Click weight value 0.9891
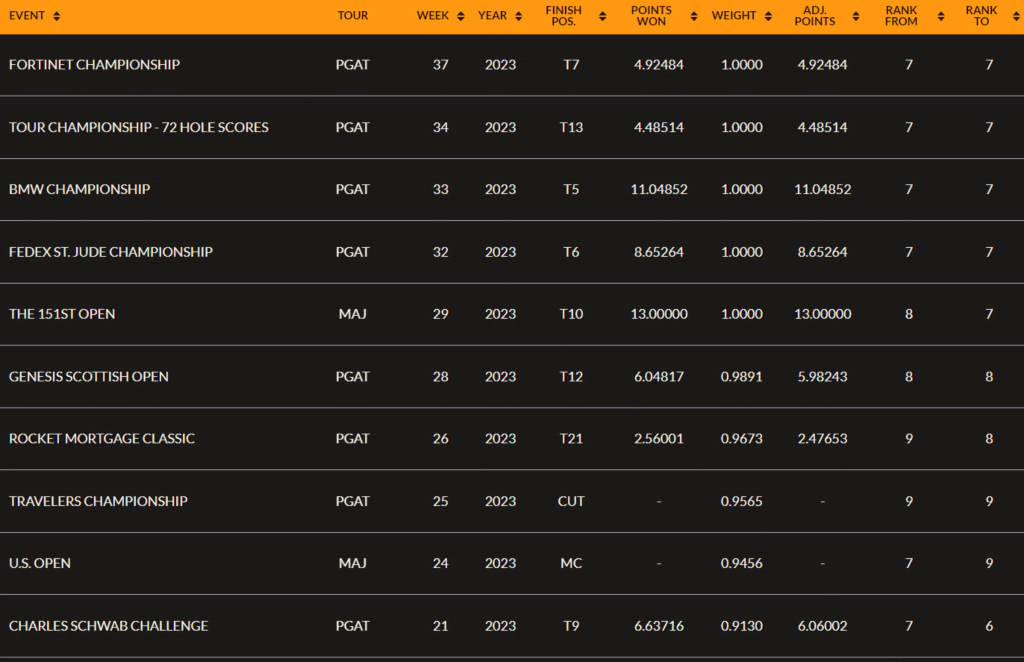The image size is (1024, 662). pos(742,377)
